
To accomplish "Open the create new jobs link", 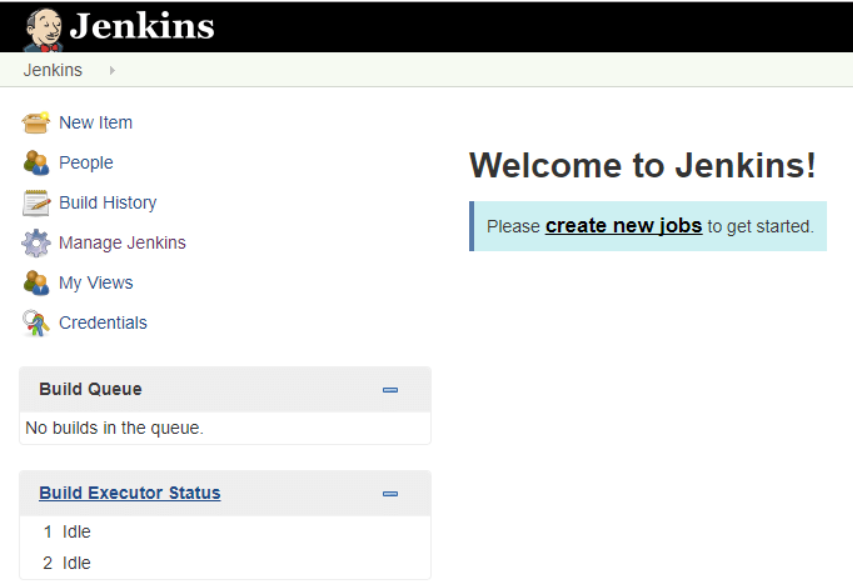I will [622, 225].
